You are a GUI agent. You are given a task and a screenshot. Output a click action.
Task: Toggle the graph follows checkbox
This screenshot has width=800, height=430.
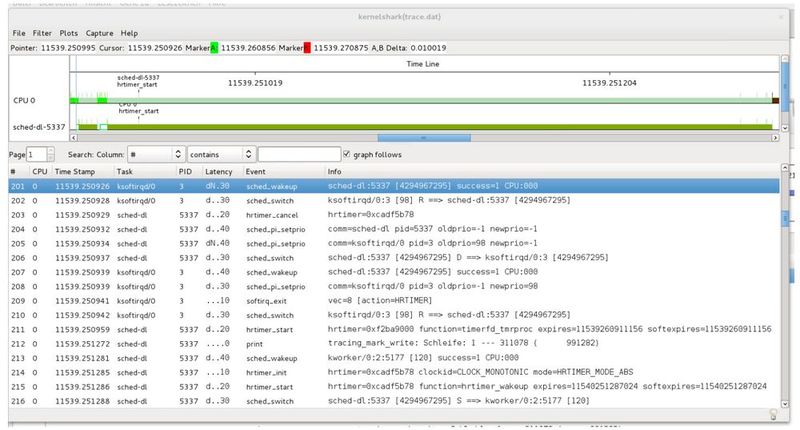tap(346, 155)
